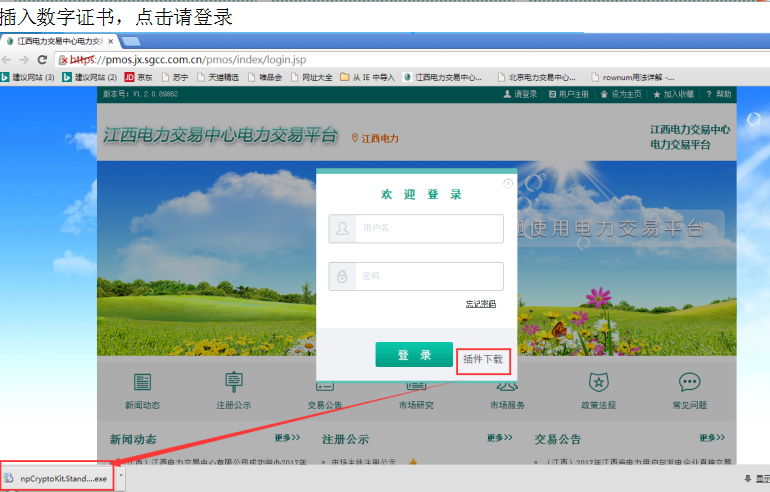This screenshot has width=770, height=492.
Task: Click the 新闻动态 news icon
Action: (x=142, y=383)
